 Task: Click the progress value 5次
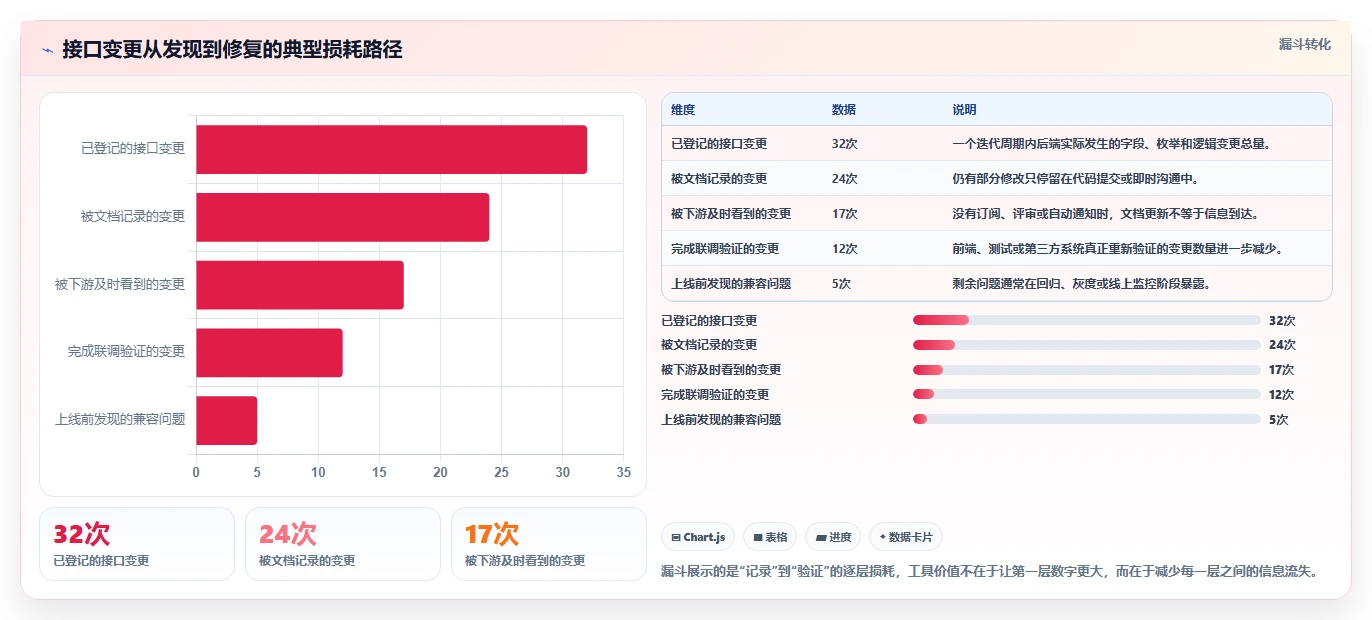click(x=1278, y=420)
